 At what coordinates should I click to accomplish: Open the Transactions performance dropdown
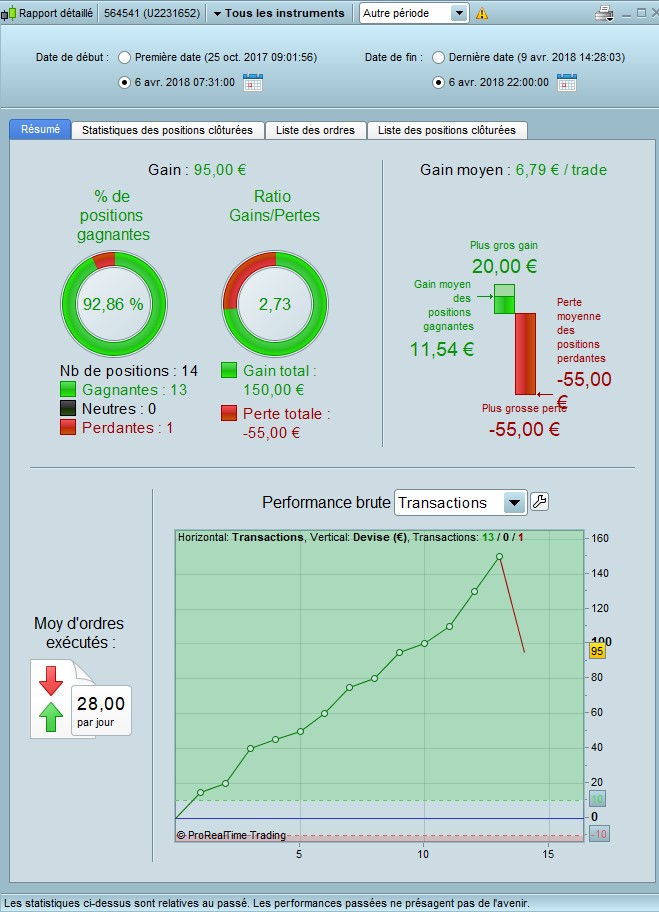(x=460, y=503)
